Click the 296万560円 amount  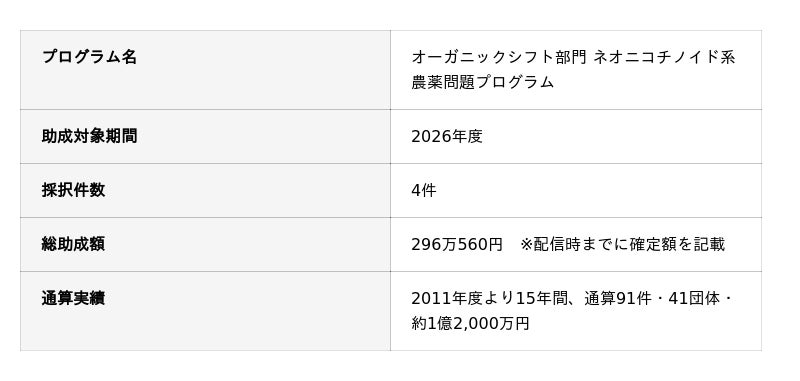pos(457,244)
